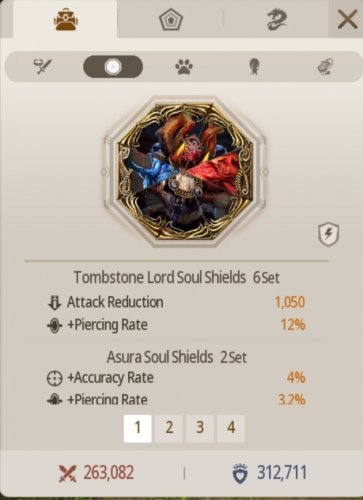Click the Tombstone Lord Piercing Rate icon
Viewport: 363px width, 500px height.
coord(55,326)
